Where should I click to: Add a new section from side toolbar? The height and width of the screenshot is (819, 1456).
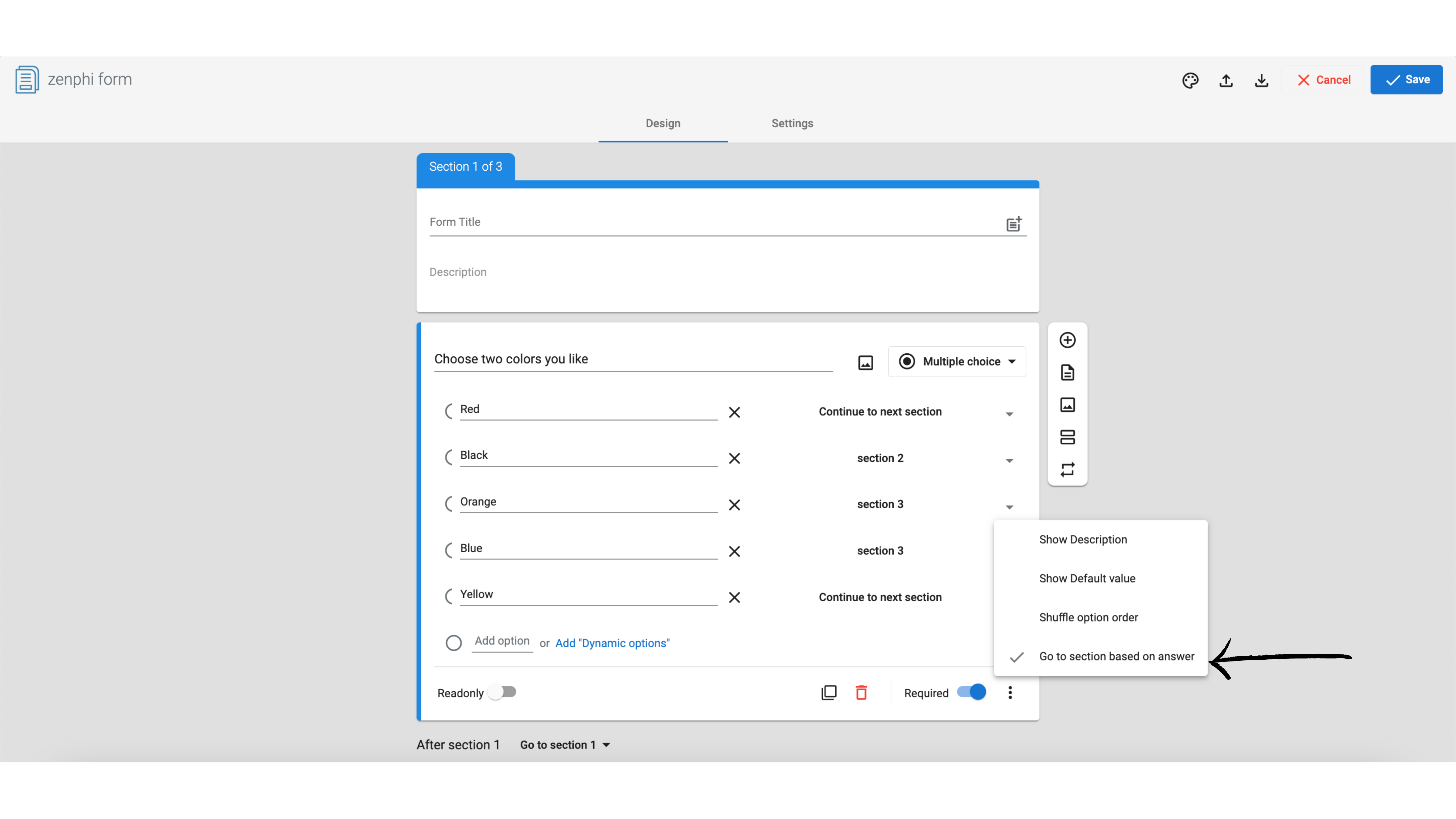(x=1067, y=437)
